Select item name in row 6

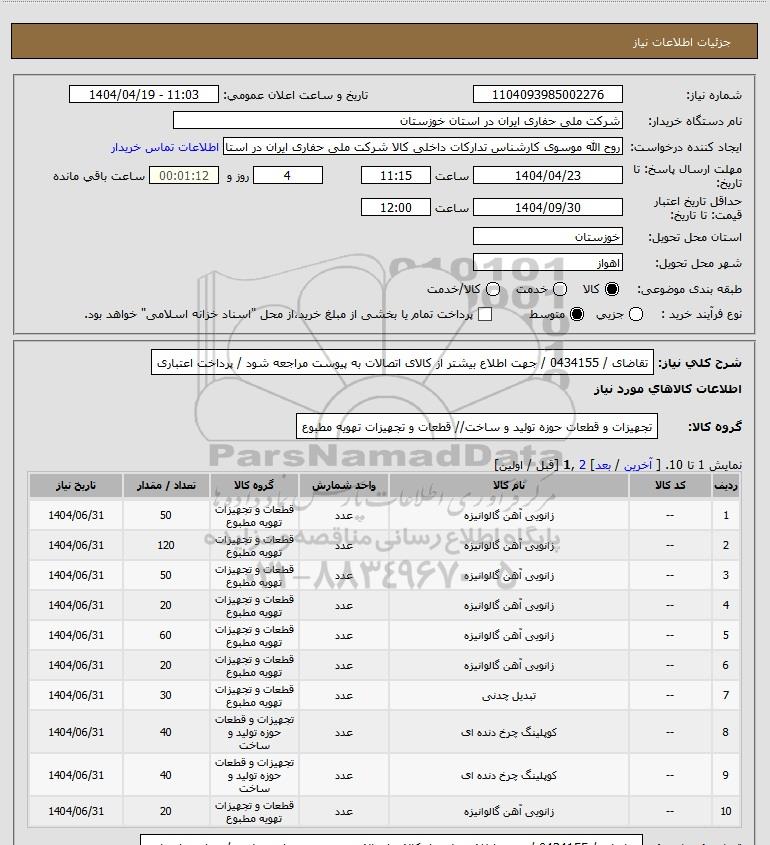509,666
